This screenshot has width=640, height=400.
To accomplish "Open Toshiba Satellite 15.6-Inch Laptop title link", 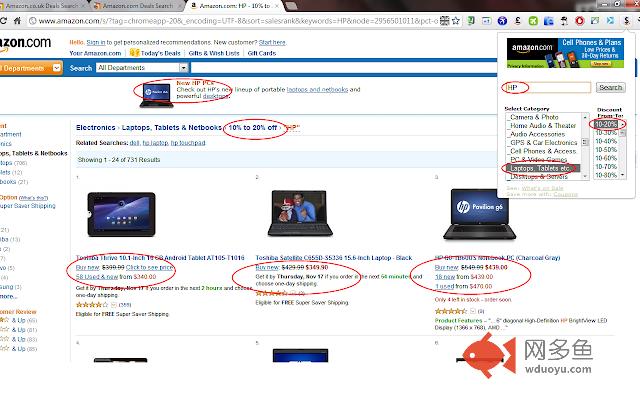I will 333,258.
